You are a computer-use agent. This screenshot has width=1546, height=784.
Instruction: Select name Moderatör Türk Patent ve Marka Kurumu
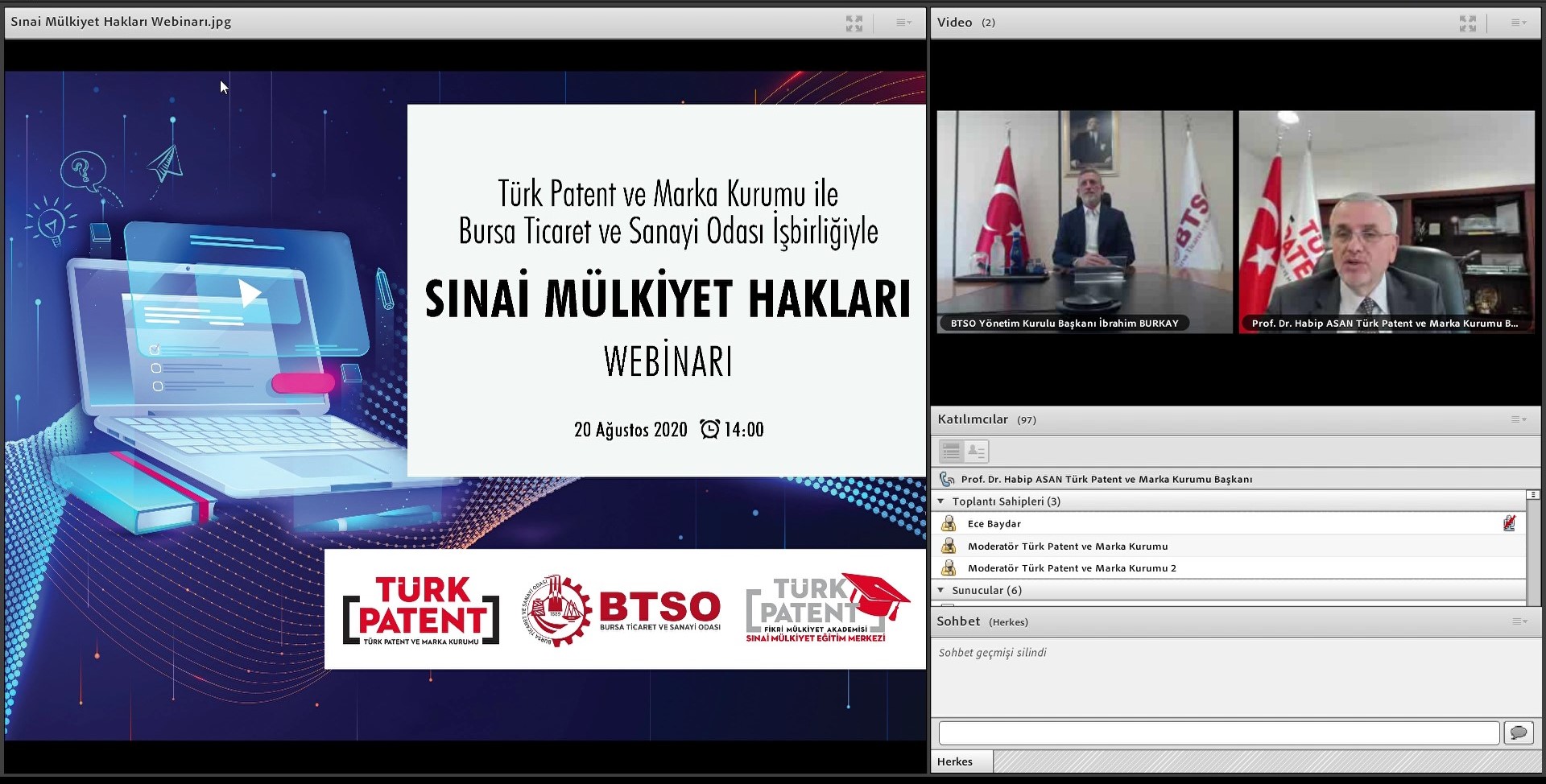[x=1068, y=547]
